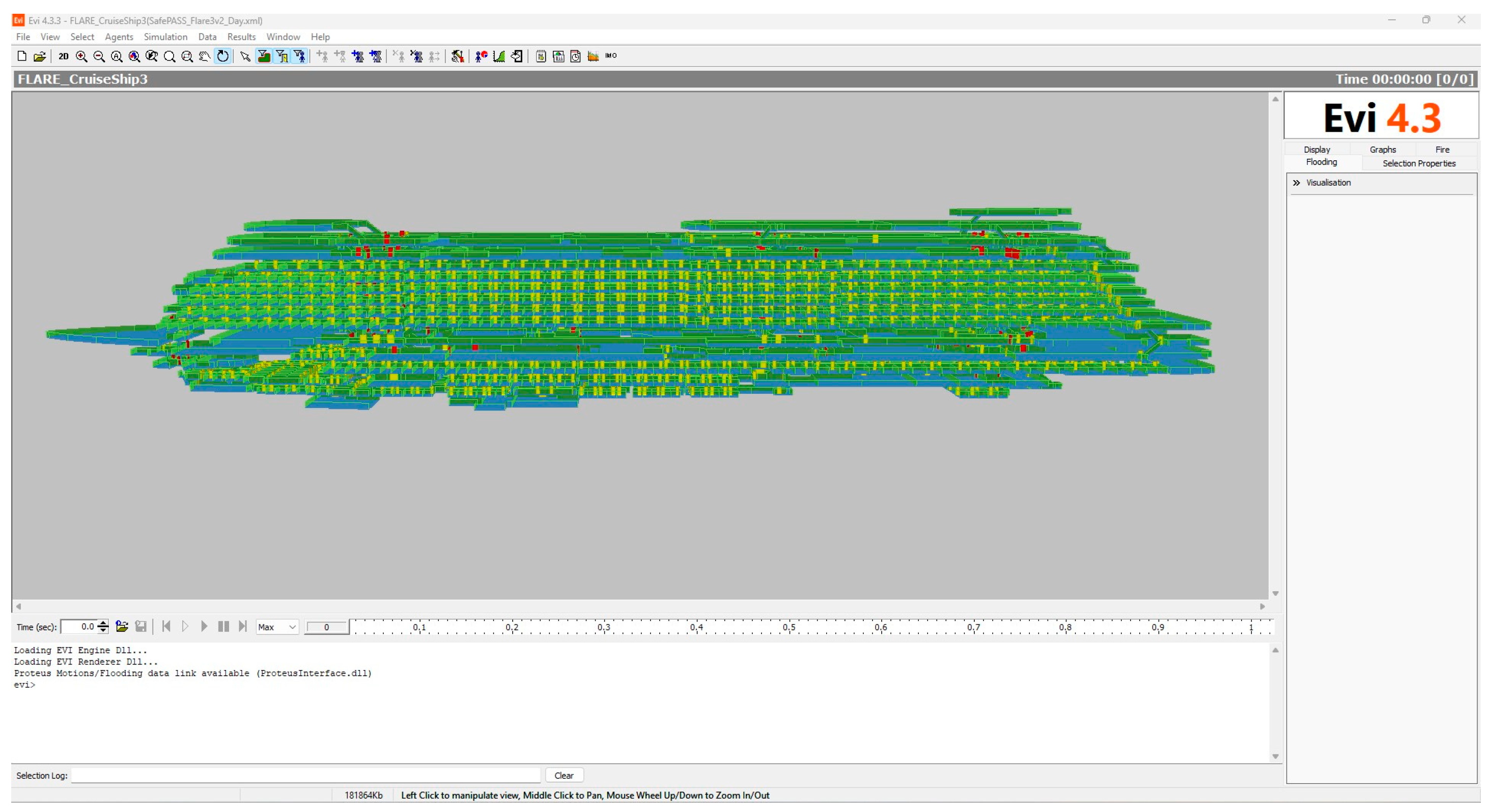Click the zoom out magnifier icon
This screenshot has height=812, width=1489.
tap(99, 56)
